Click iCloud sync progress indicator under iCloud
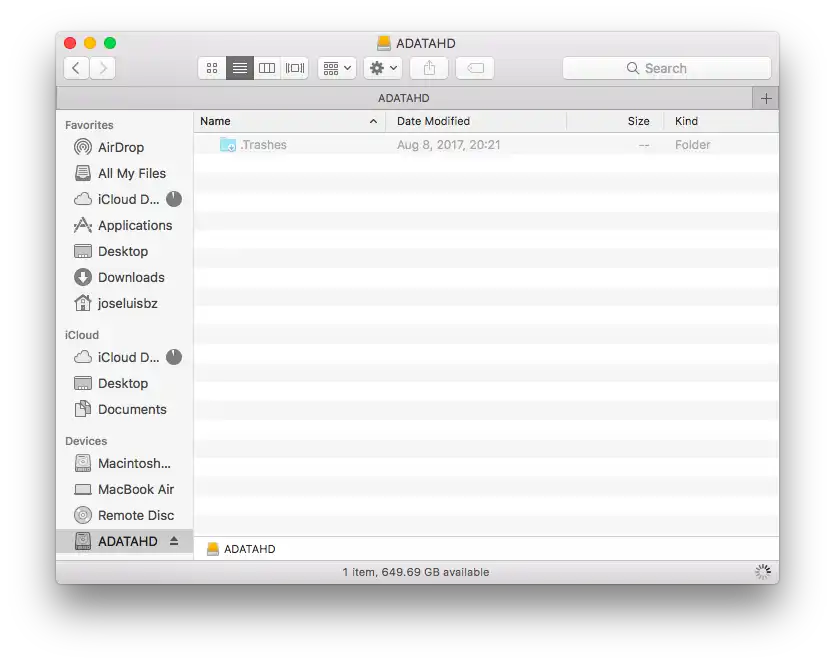The width and height of the screenshot is (835, 664). 174,357
